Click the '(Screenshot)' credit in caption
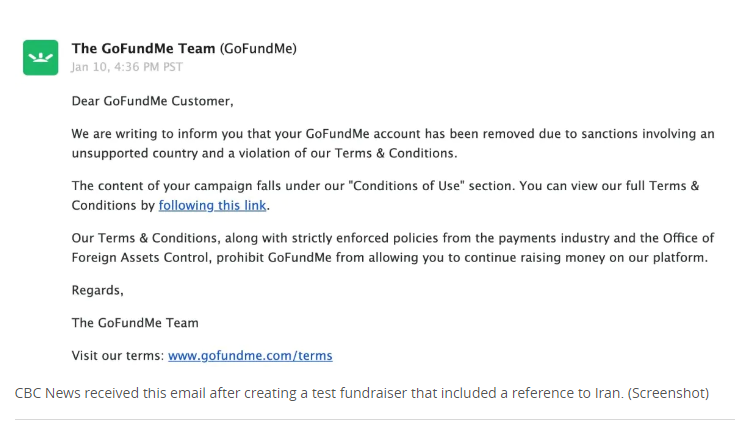 [668, 393]
